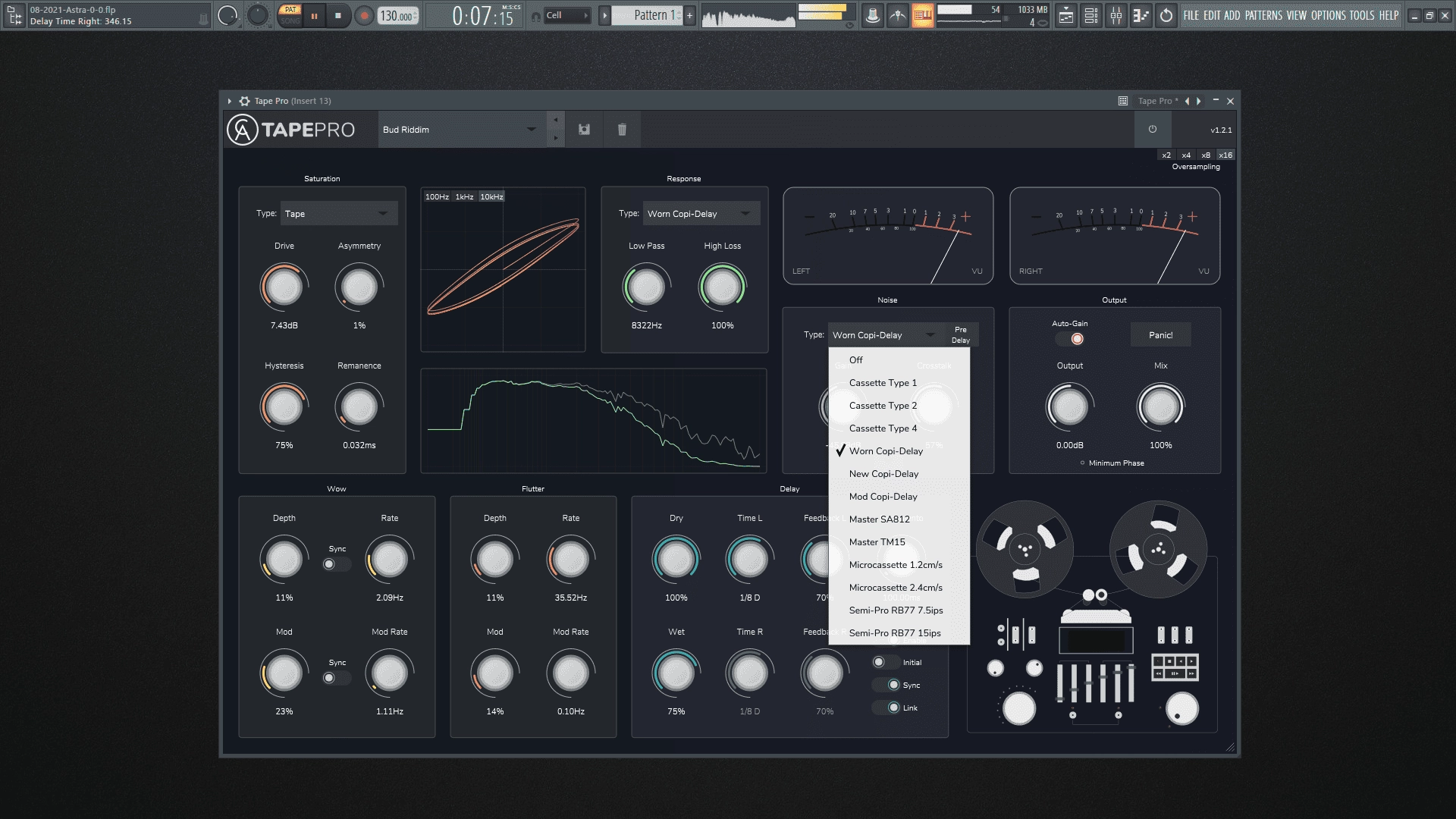1456x819 pixels.
Task: Choose Semi-Pro RB77 15ips noise
Action: pos(899,633)
